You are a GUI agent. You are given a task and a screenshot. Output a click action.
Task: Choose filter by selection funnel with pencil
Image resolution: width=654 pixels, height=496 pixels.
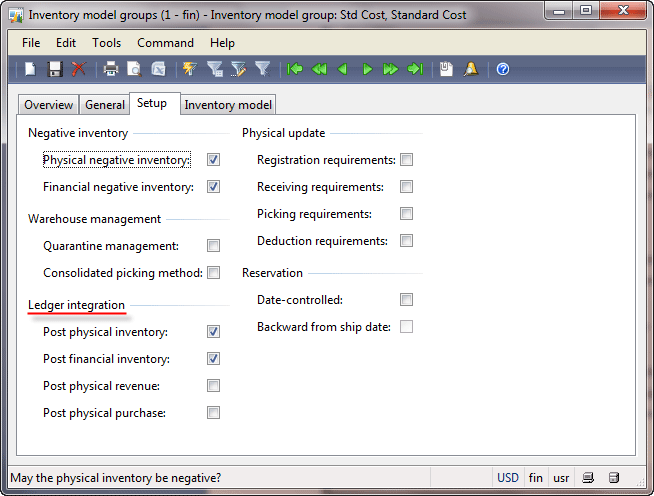pos(239,69)
